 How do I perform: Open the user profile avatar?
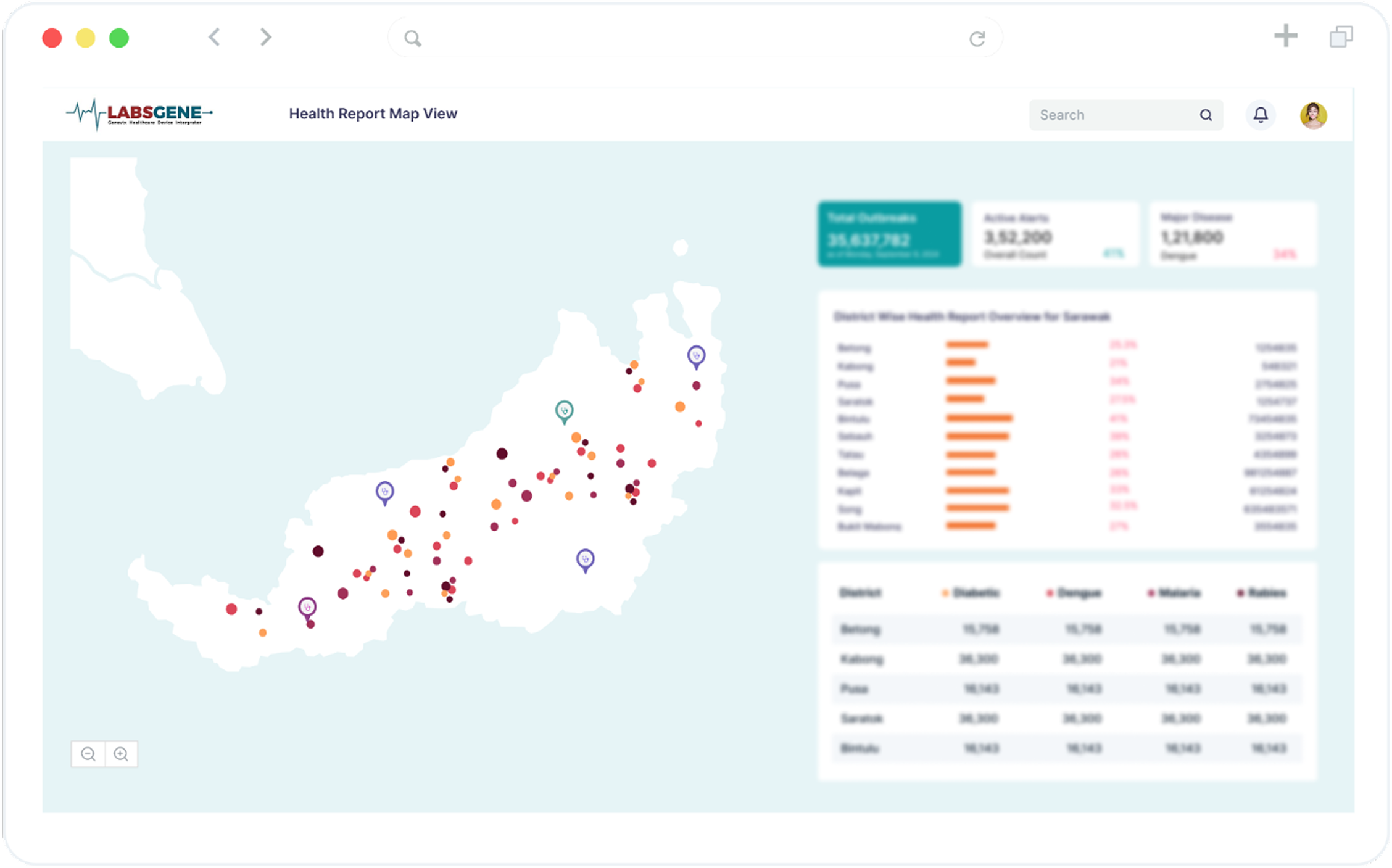coord(1313,115)
